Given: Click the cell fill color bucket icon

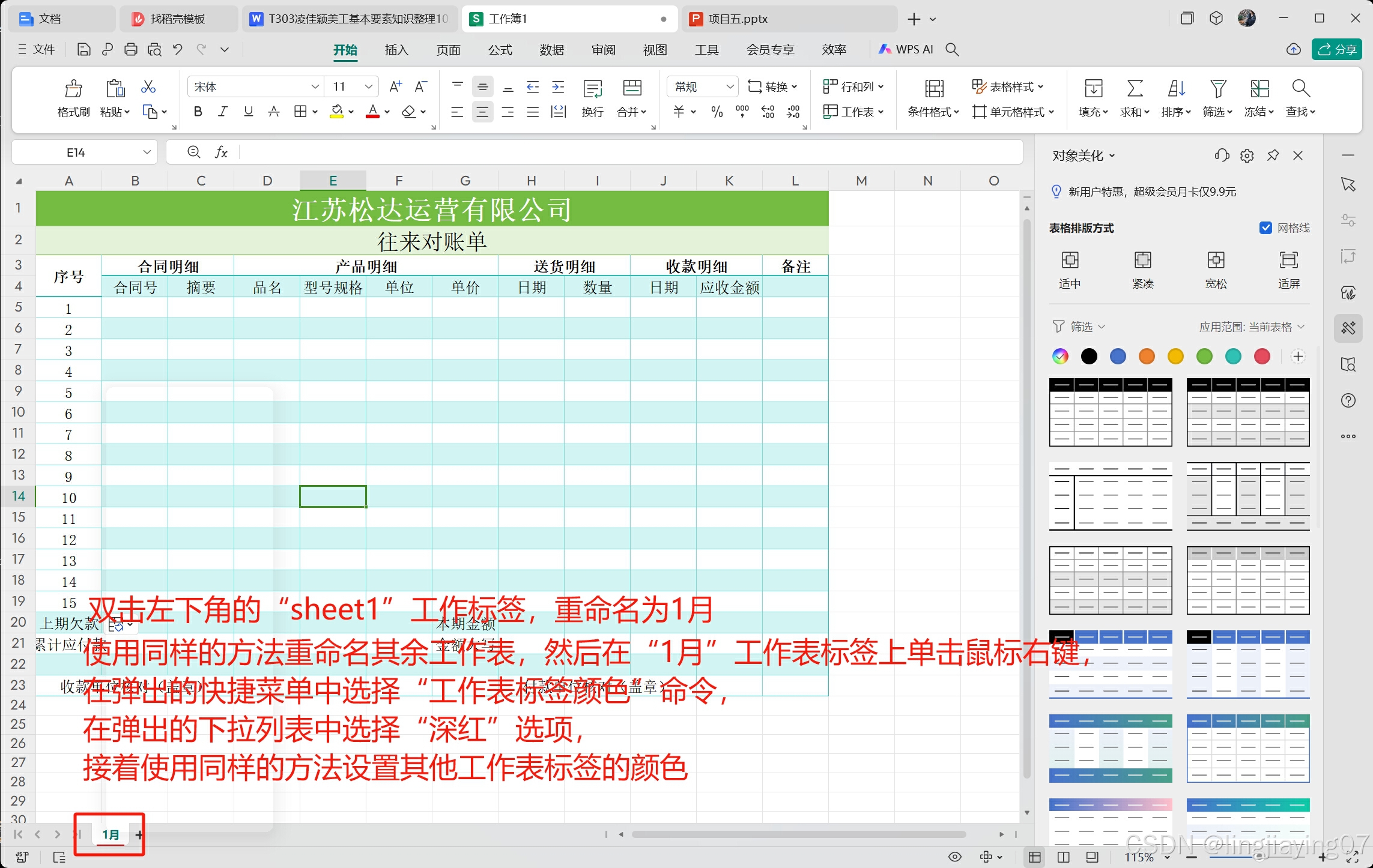Looking at the screenshot, I should tap(337, 112).
